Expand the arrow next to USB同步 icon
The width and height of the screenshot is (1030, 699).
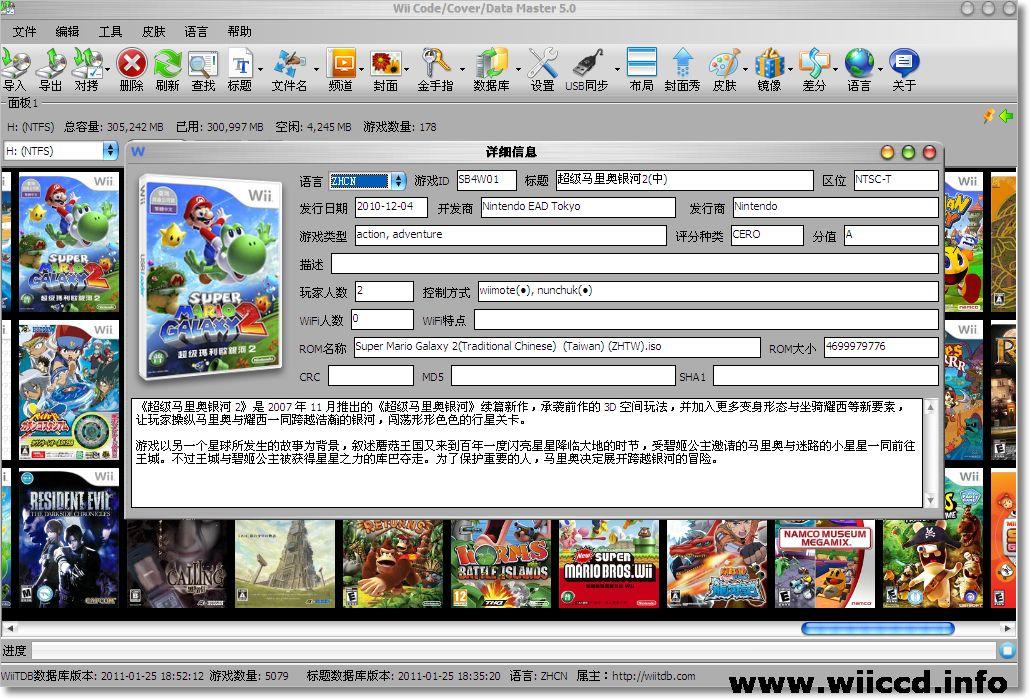point(617,69)
